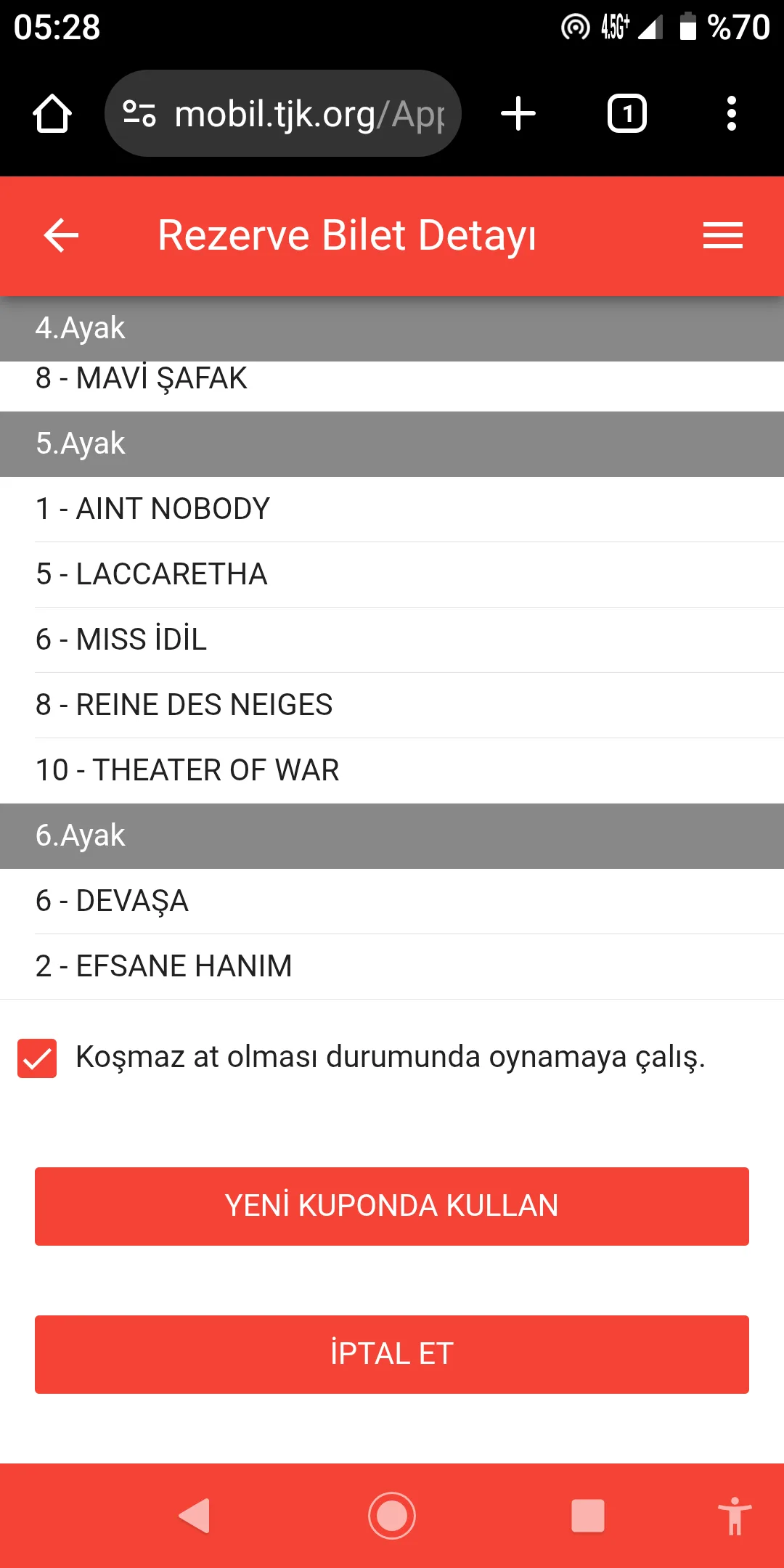Open a new browser tab
784x1568 pixels.
pyautogui.click(x=518, y=114)
